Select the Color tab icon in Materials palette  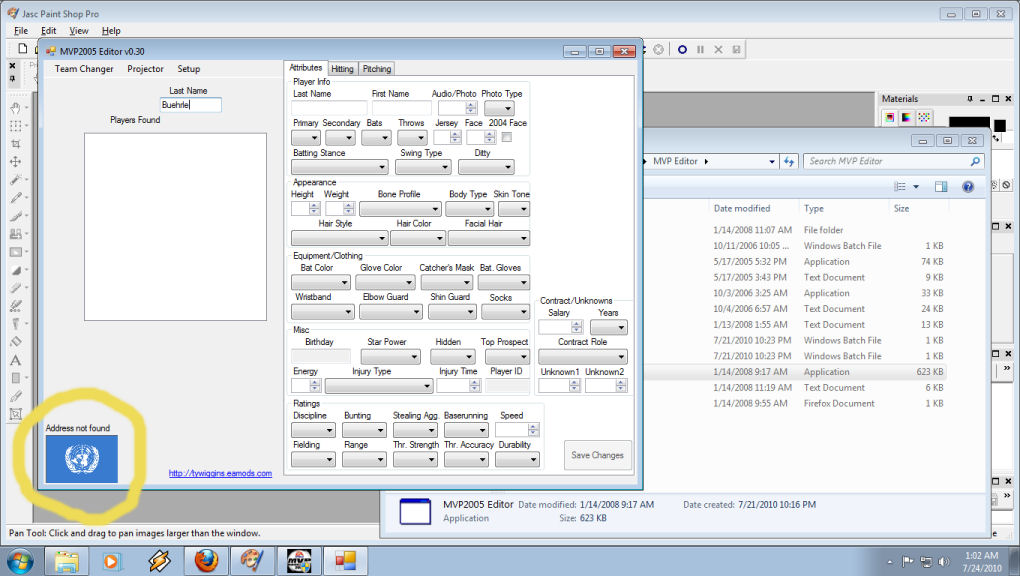(889, 118)
